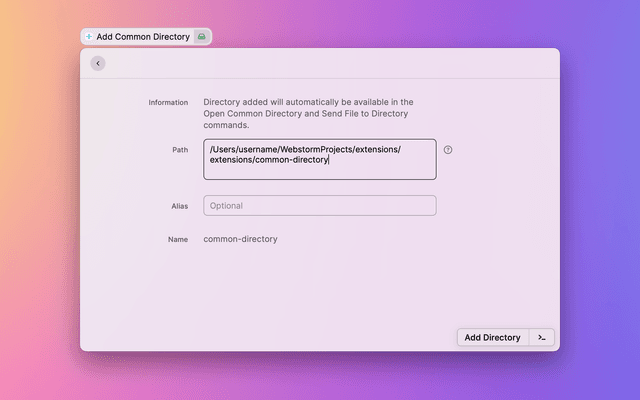The width and height of the screenshot is (640, 400).
Task: Open the actions panel terminal icon
Action: point(541,337)
